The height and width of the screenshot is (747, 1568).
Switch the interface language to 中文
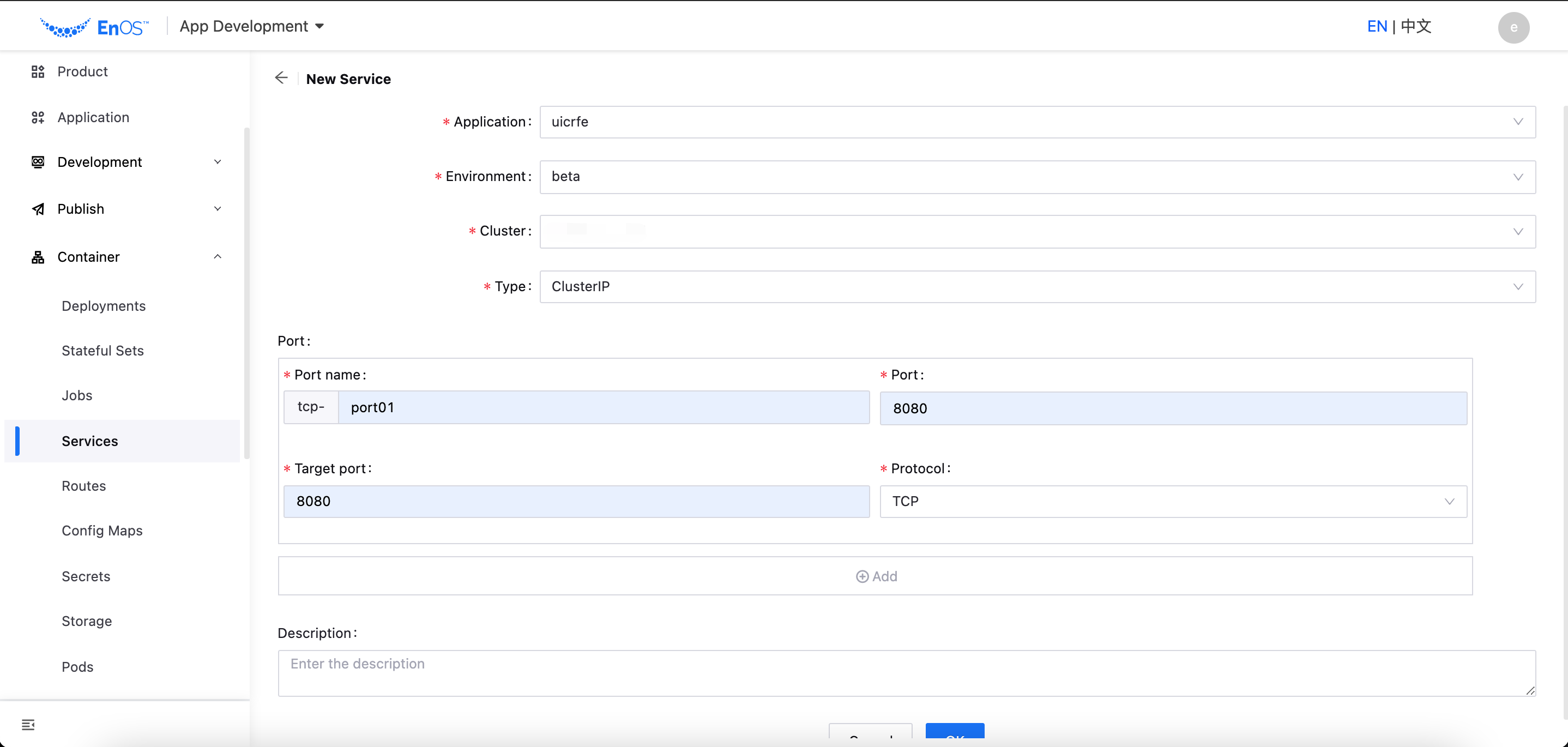1415,26
